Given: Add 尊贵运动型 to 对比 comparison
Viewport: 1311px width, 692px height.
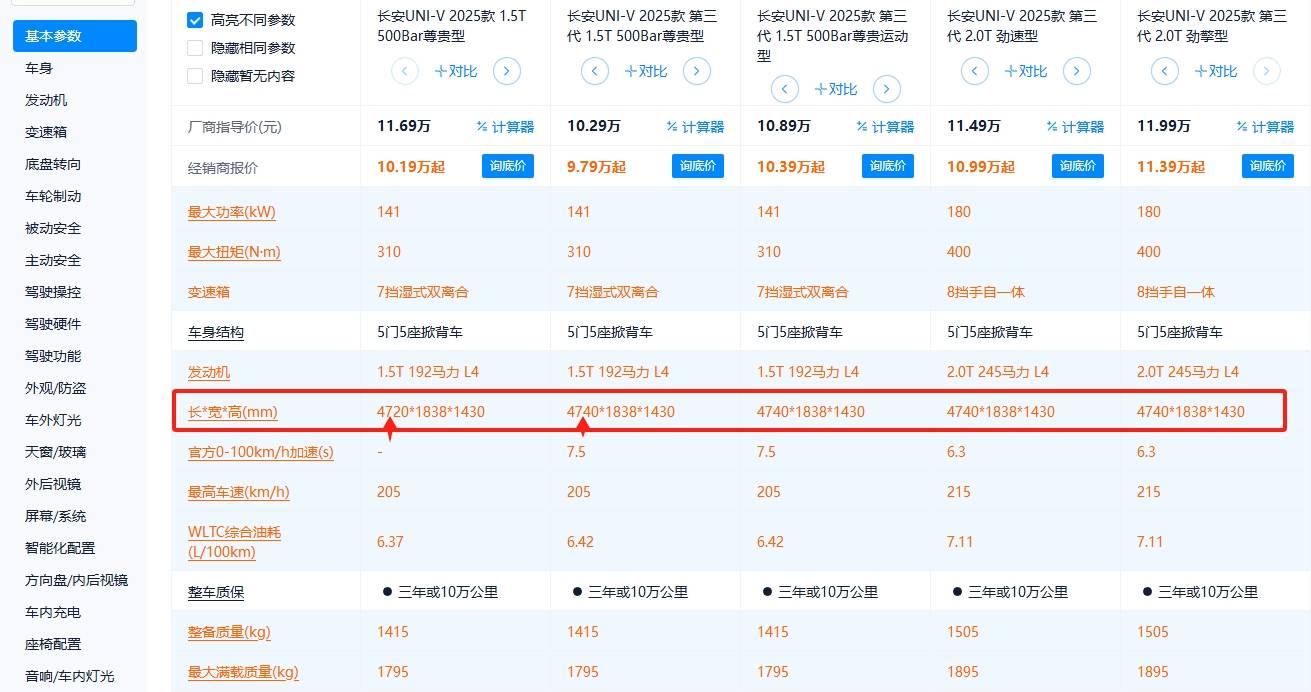Looking at the screenshot, I should [x=836, y=89].
